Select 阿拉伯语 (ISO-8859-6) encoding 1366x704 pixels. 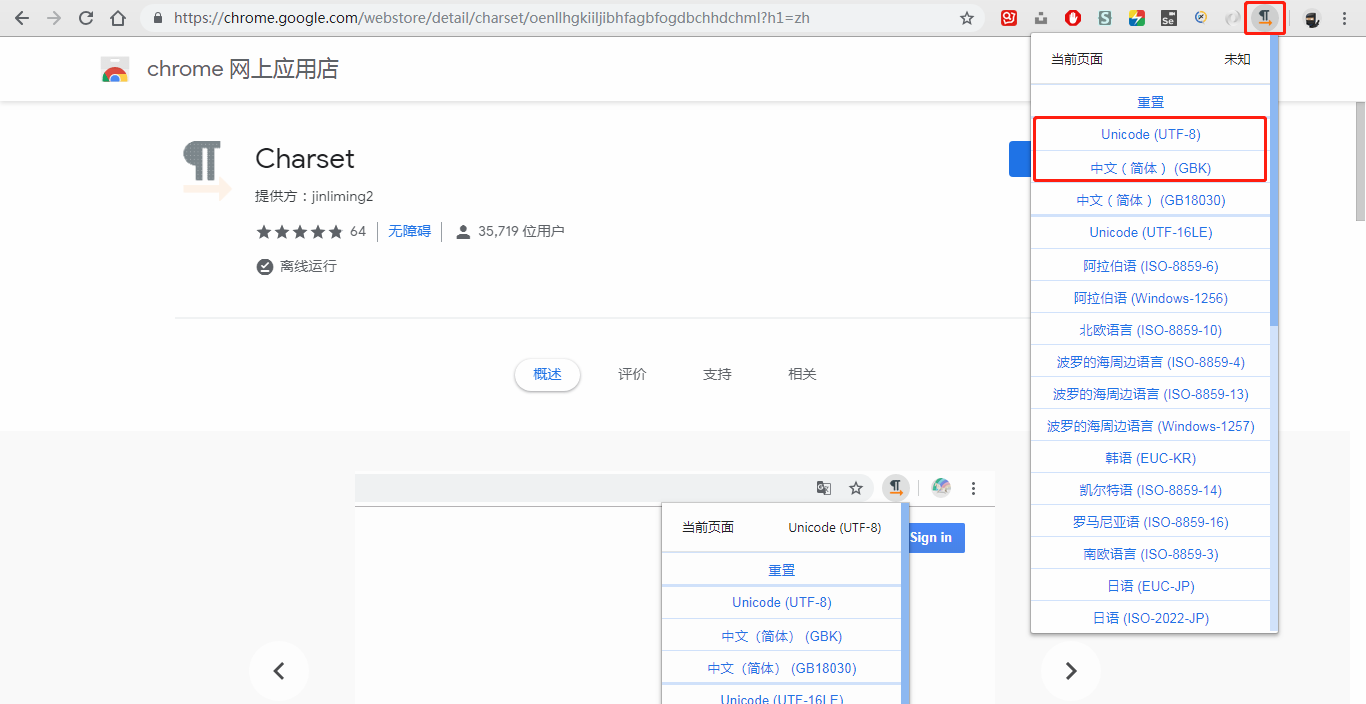[x=1150, y=266]
